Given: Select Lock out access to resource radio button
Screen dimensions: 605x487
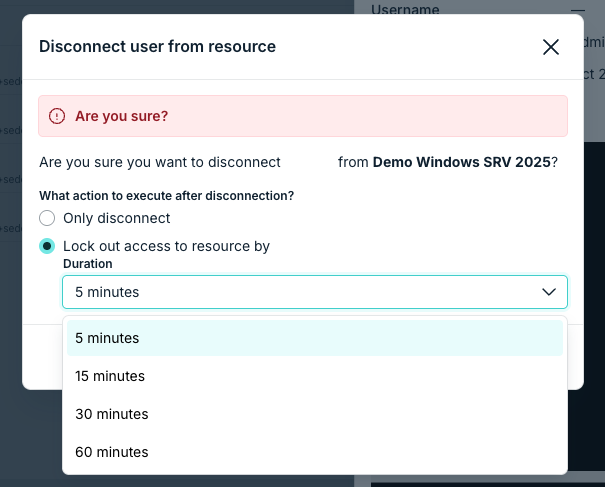Looking at the screenshot, I should (47, 246).
